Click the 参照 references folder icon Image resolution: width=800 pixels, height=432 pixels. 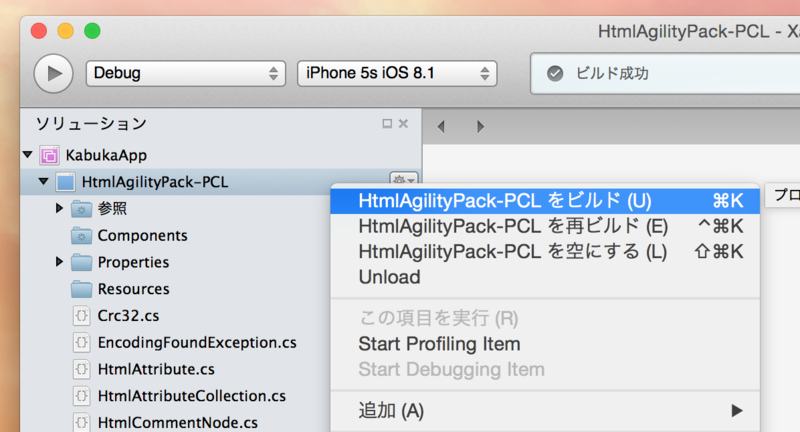(x=82, y=209)
